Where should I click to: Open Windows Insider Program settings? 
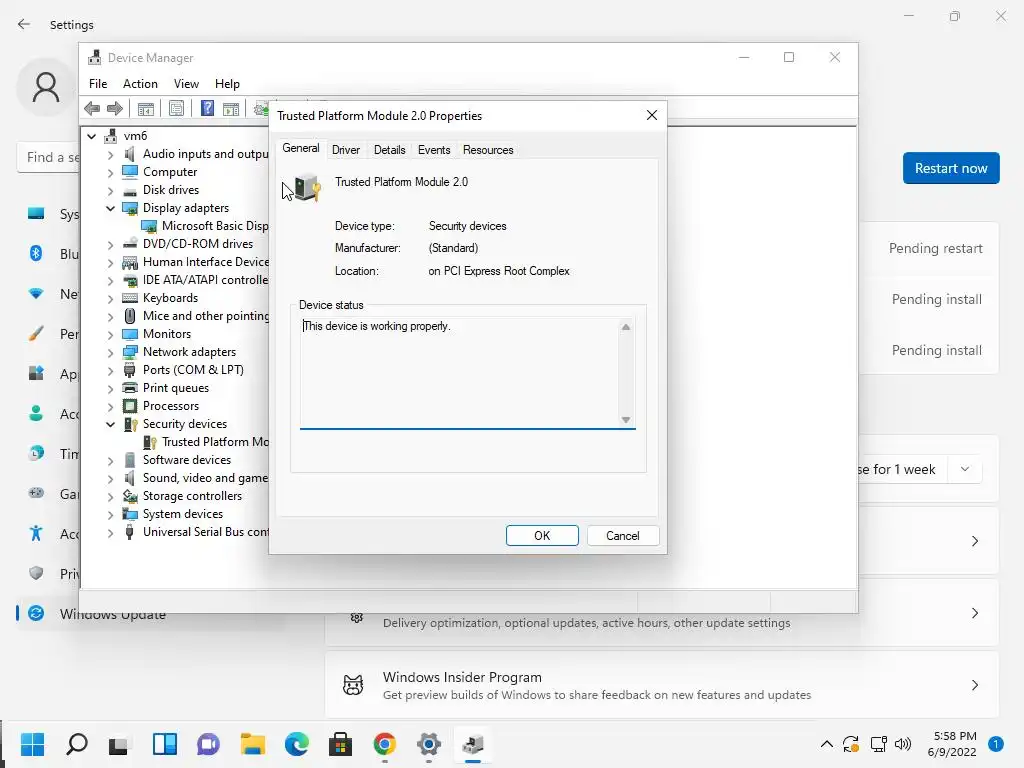[x=662, y=685]
